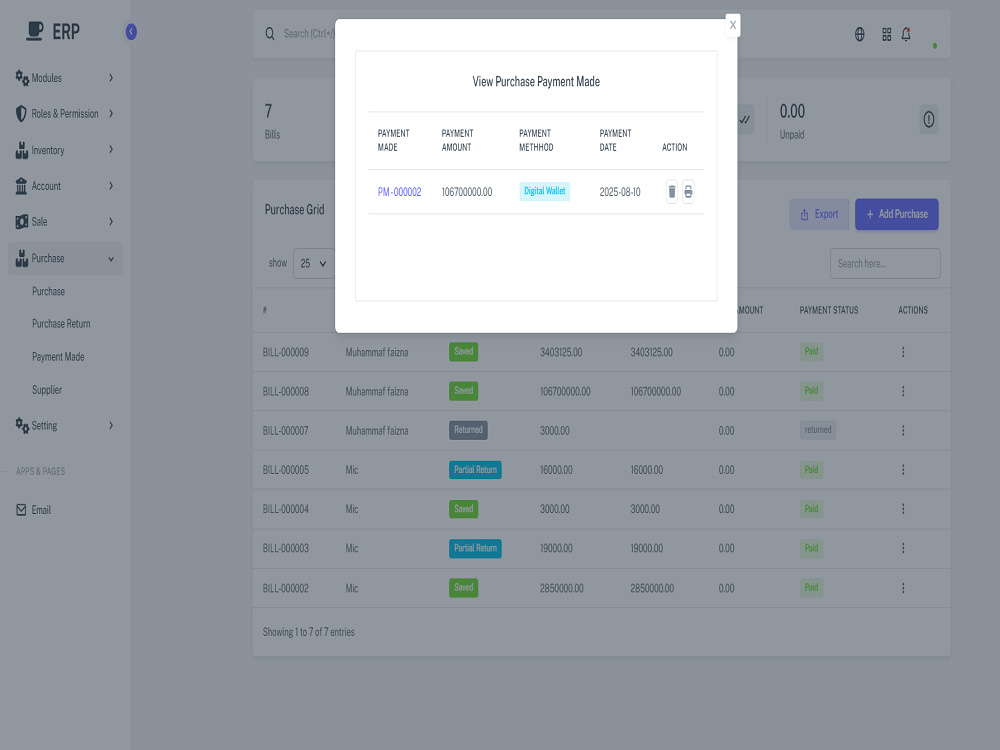Click Partial Return badge of BILL-000005
The image size is (1000, 750).
click(475, 470)
